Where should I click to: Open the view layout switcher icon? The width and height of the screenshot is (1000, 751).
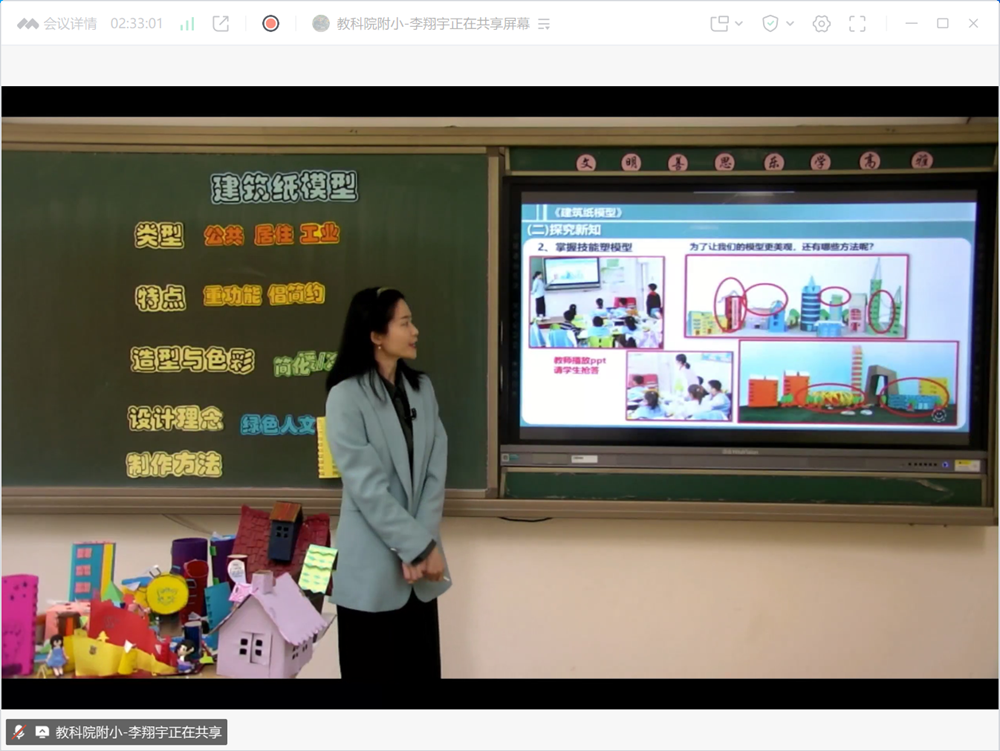pos(719,24)
